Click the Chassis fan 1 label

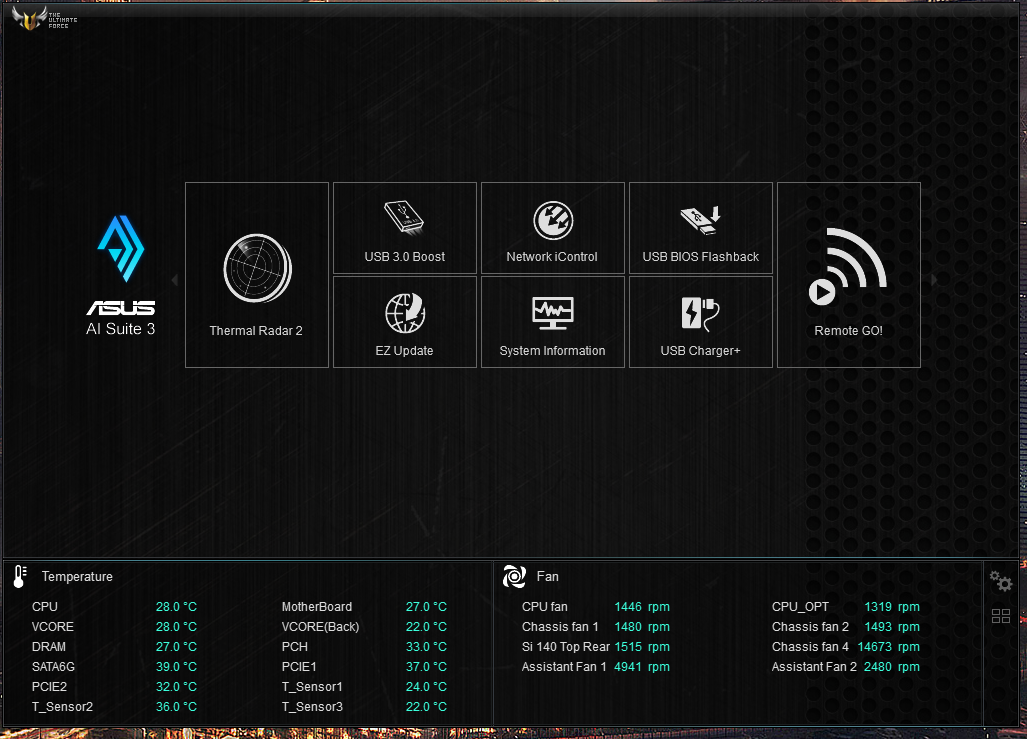[x=560, y=627]
